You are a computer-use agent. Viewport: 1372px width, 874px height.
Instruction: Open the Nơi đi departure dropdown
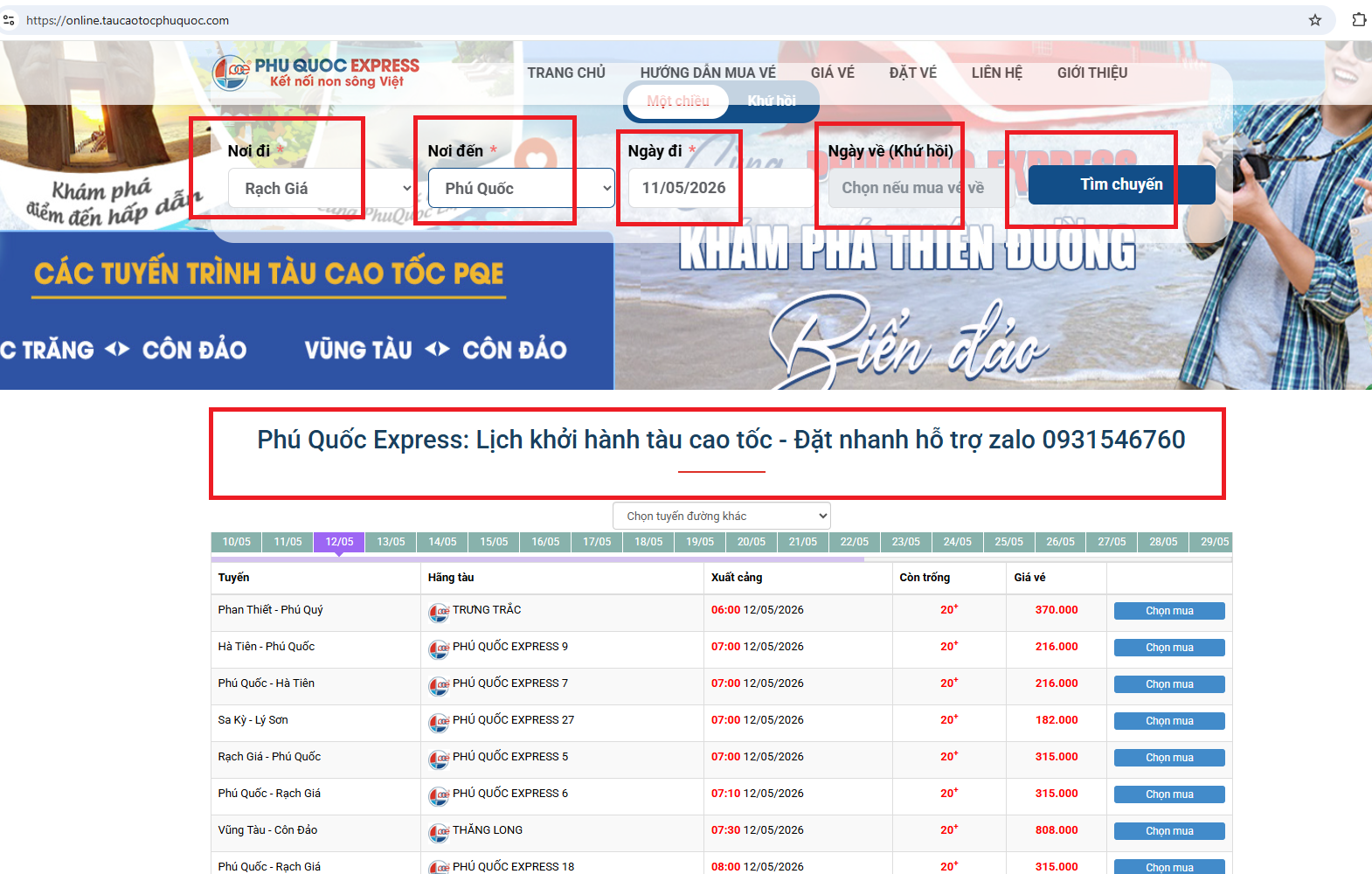tap(322, 188)
